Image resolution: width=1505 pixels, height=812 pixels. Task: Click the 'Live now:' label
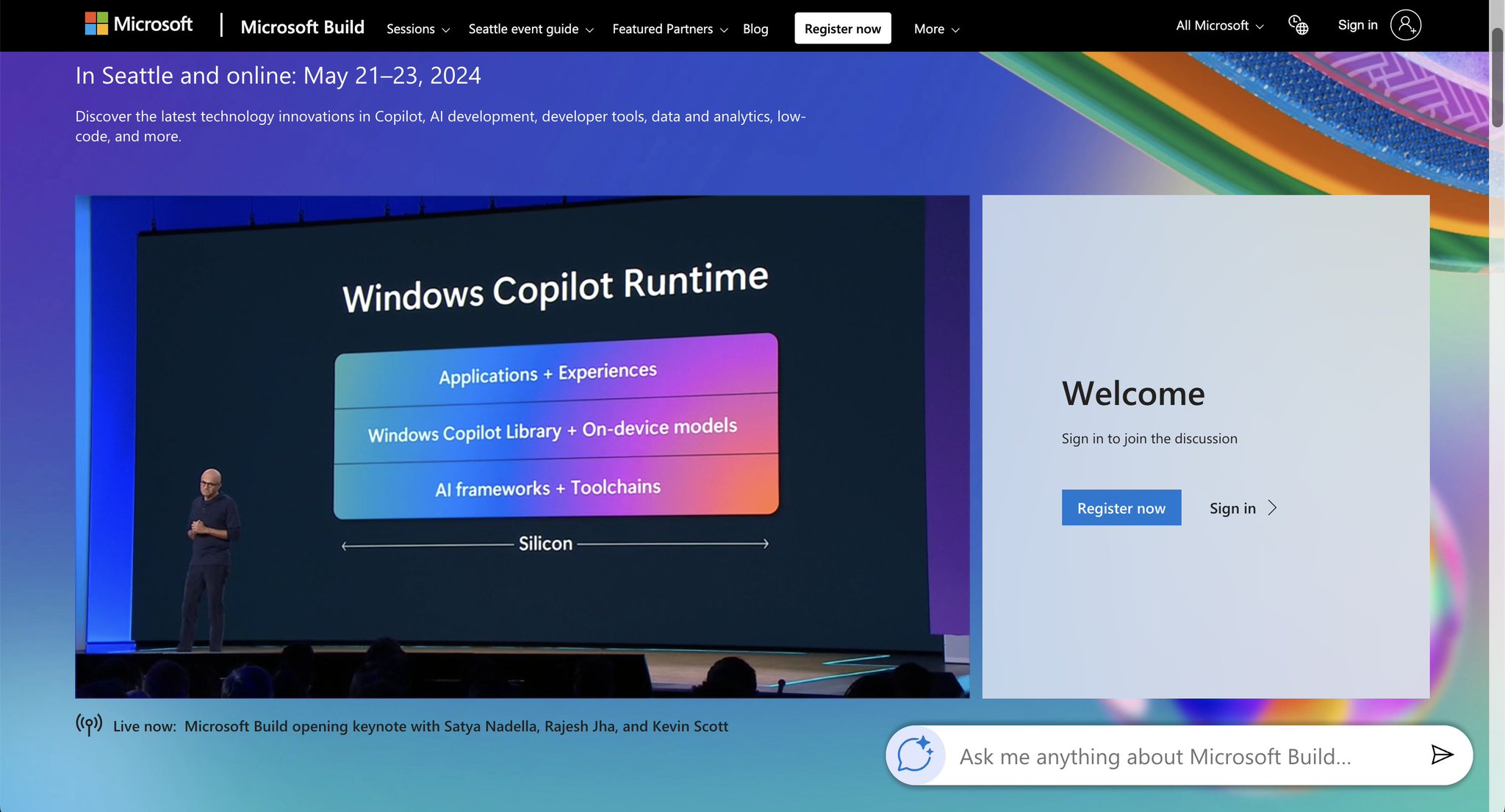(x=145, y=726)
